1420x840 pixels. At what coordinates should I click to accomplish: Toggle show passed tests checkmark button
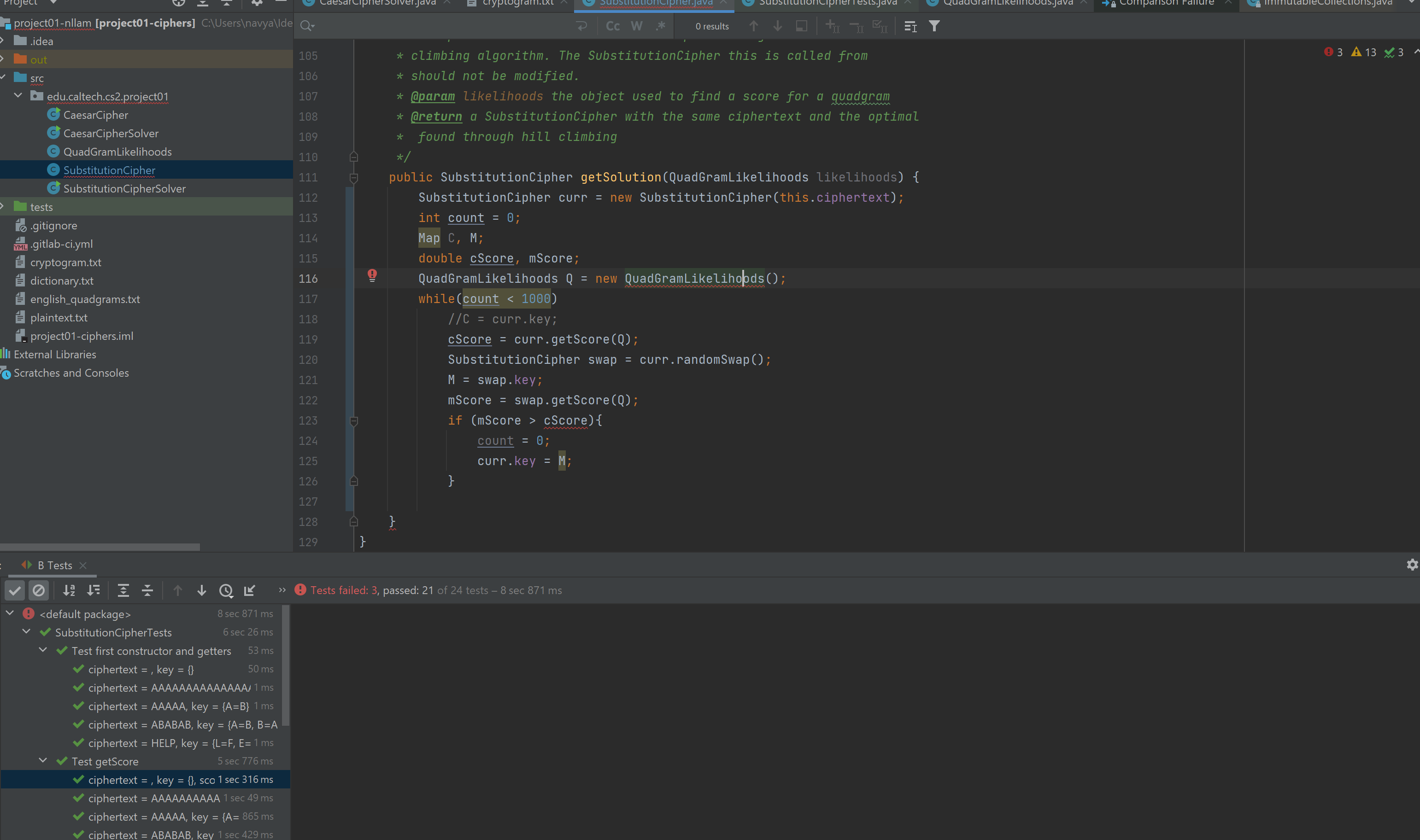click(15, 590)
